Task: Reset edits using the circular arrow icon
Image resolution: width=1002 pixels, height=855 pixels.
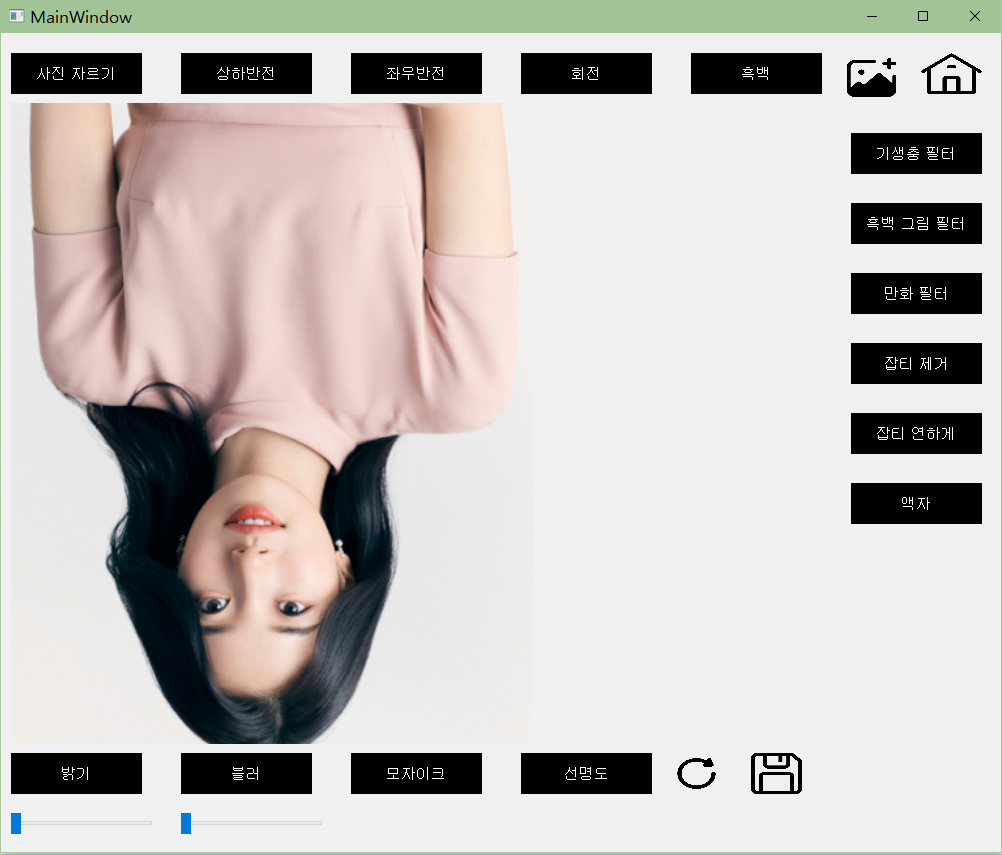Action: 696,773
